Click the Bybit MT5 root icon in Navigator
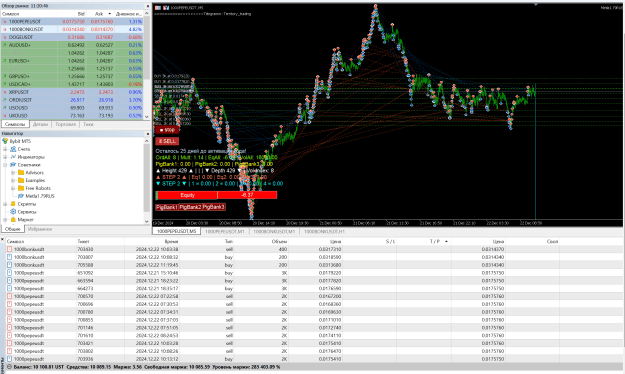The image size is (625, 374). click(5, 141)
